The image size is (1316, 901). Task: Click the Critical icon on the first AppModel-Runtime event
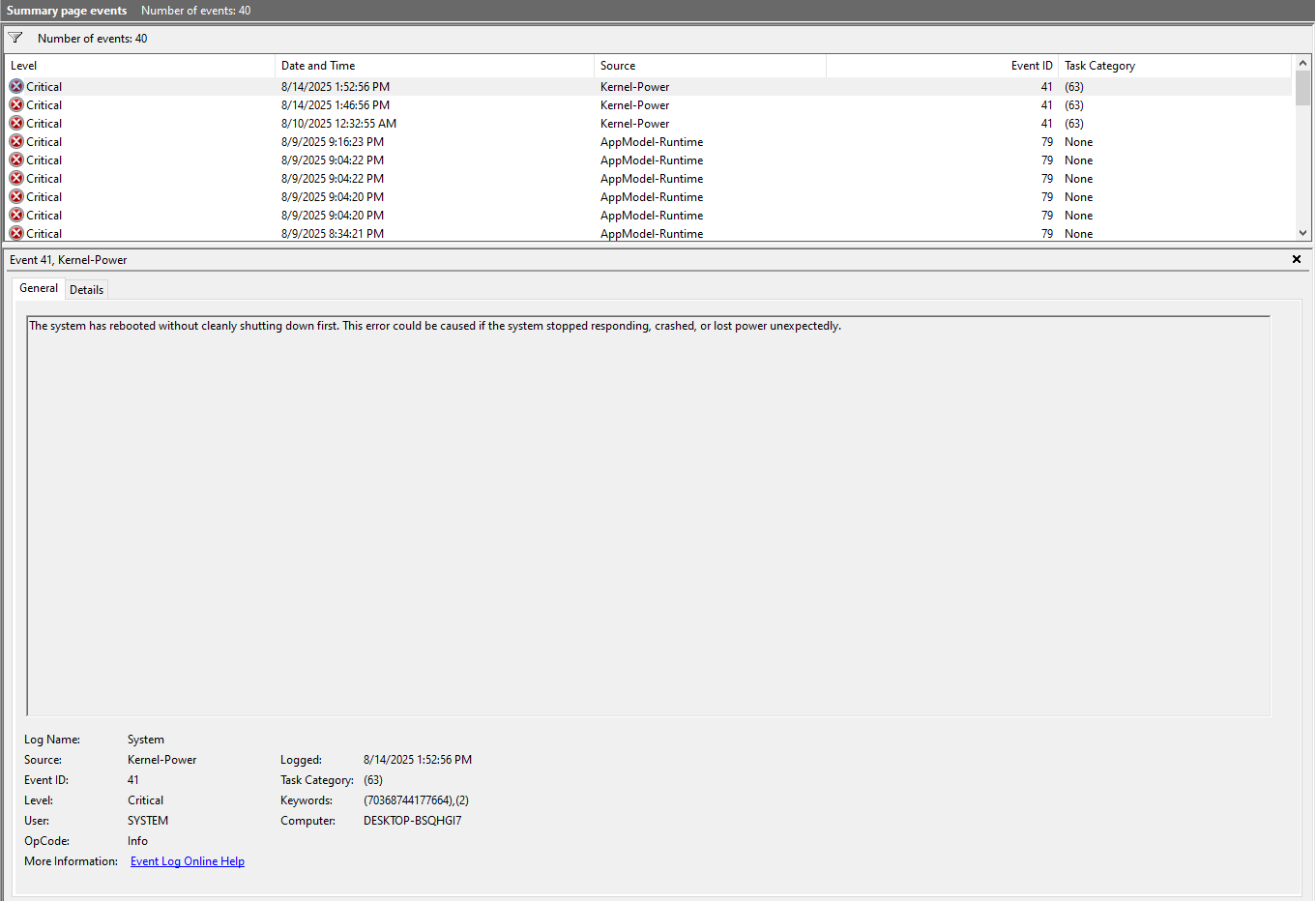(x=15, y=141)
